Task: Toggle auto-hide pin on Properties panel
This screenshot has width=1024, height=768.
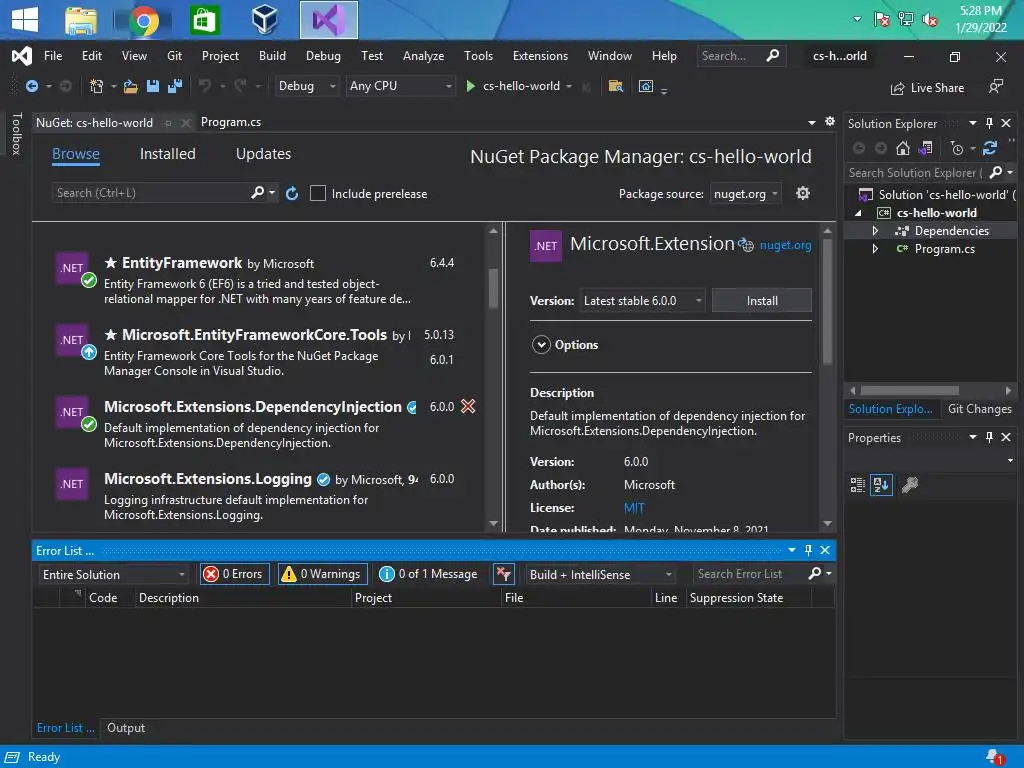Action: pyautogui.click(x=989, y=437)
